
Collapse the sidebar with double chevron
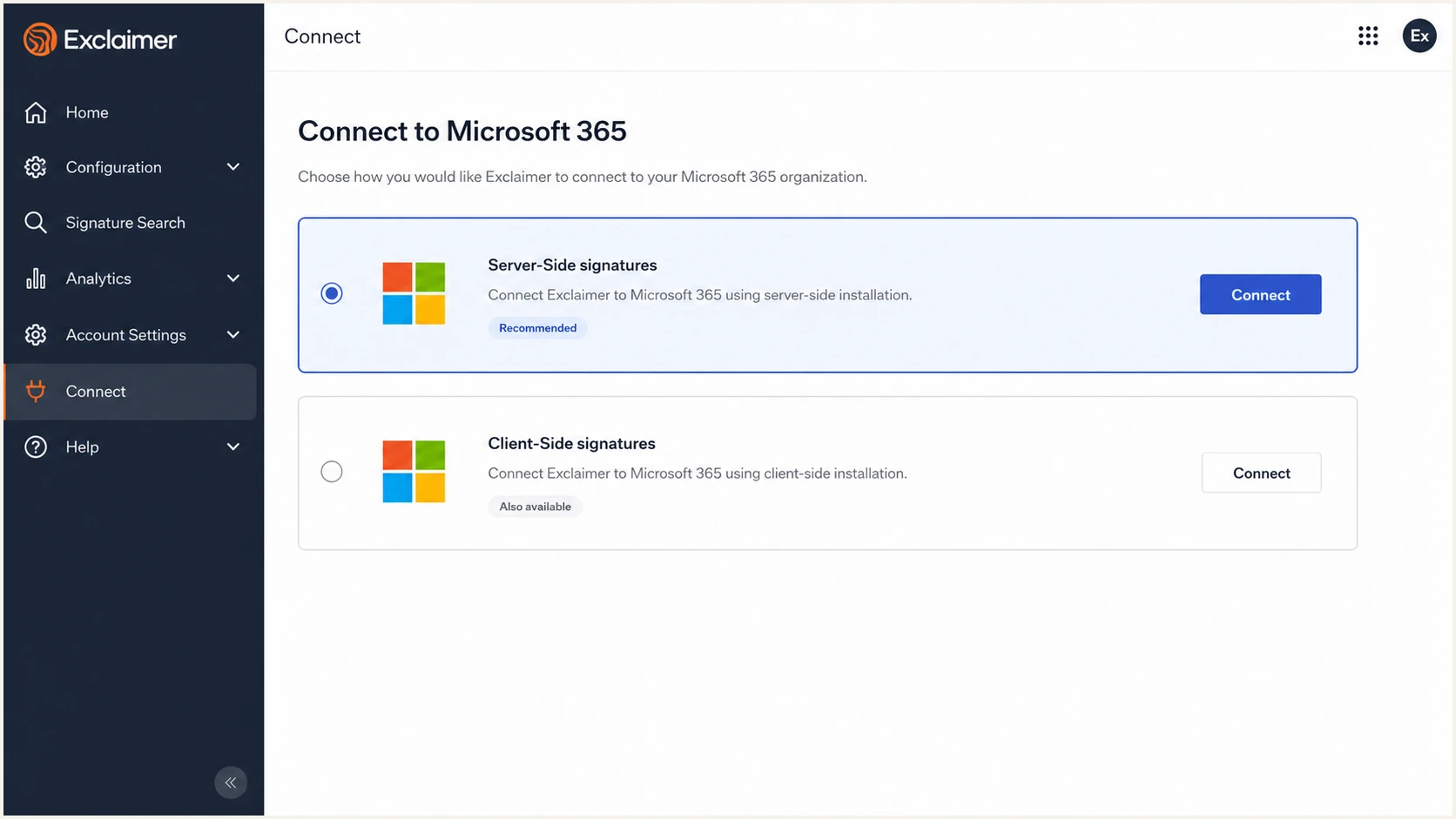[231, 782]
